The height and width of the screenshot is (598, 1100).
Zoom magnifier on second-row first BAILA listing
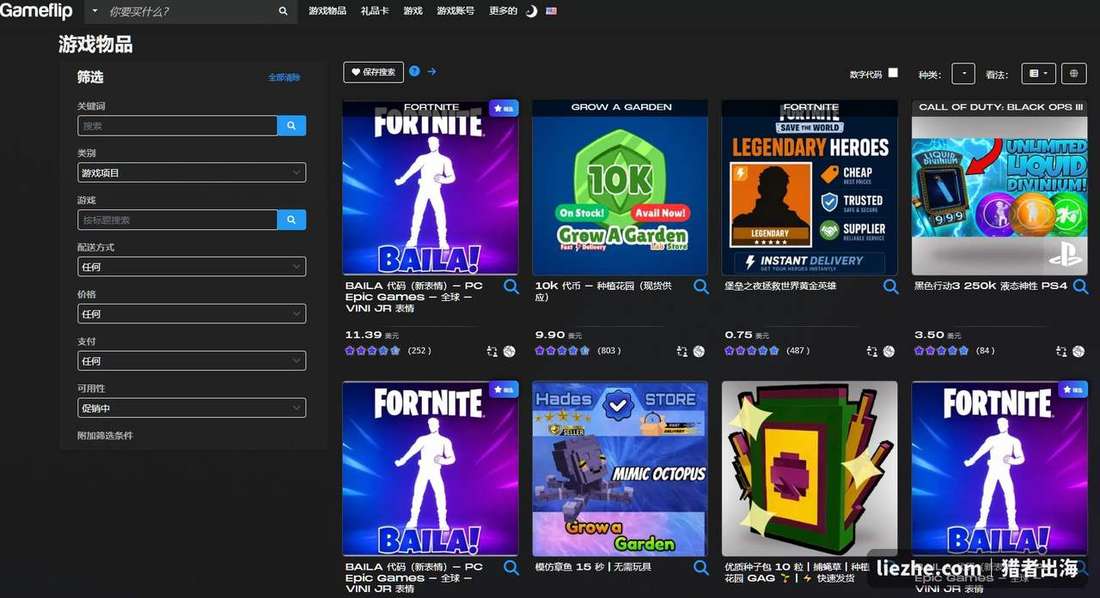(x=511, y=567)
